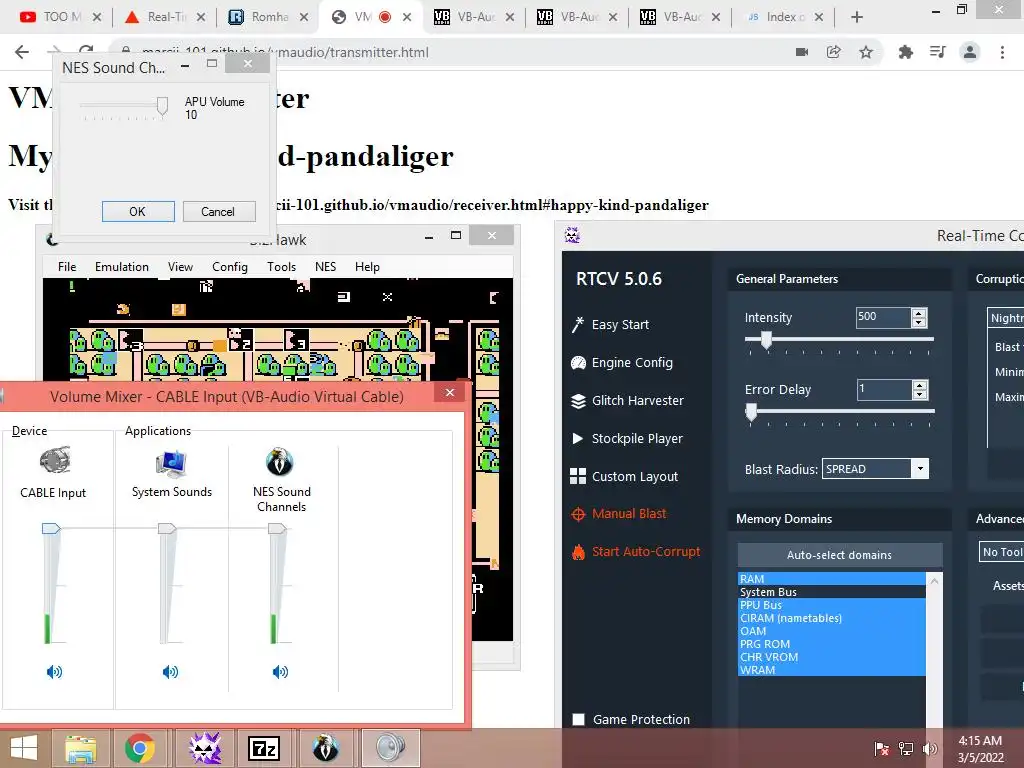
Task: Open Chrome extensions puzzle icon
Action: [905, 52]
